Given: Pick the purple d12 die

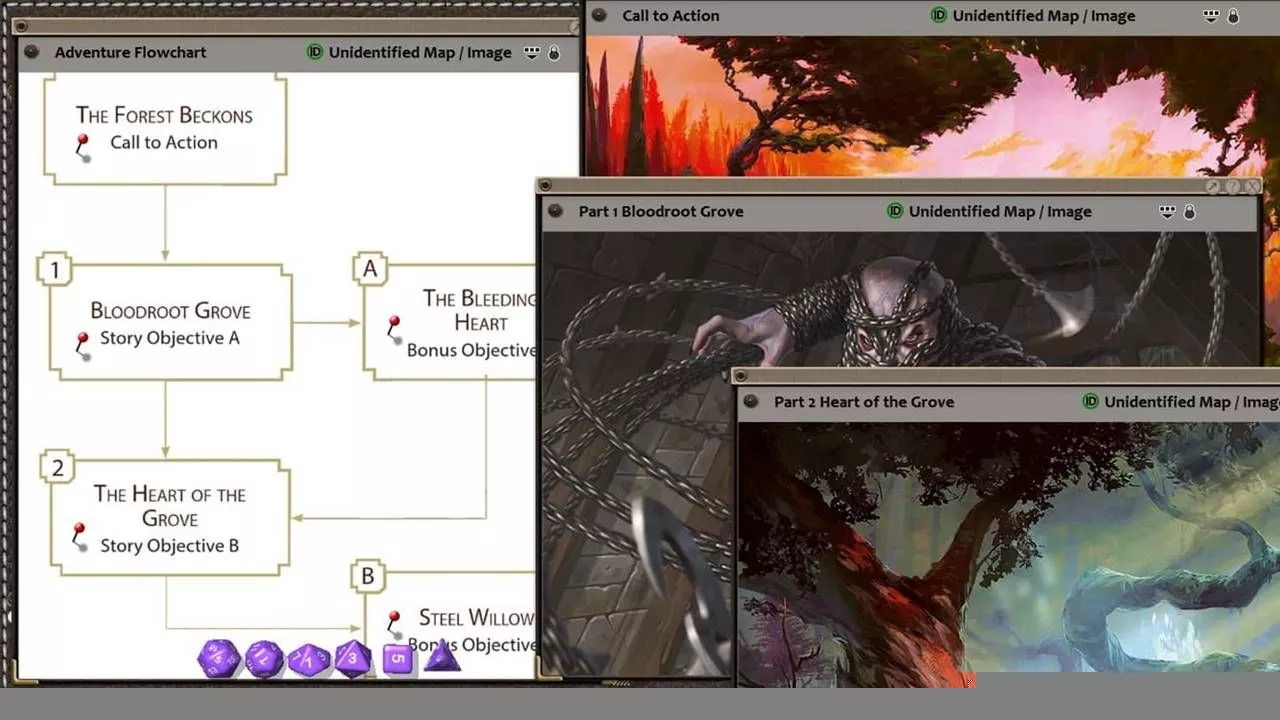Looking at the screenshot, I should click(264, 659).
